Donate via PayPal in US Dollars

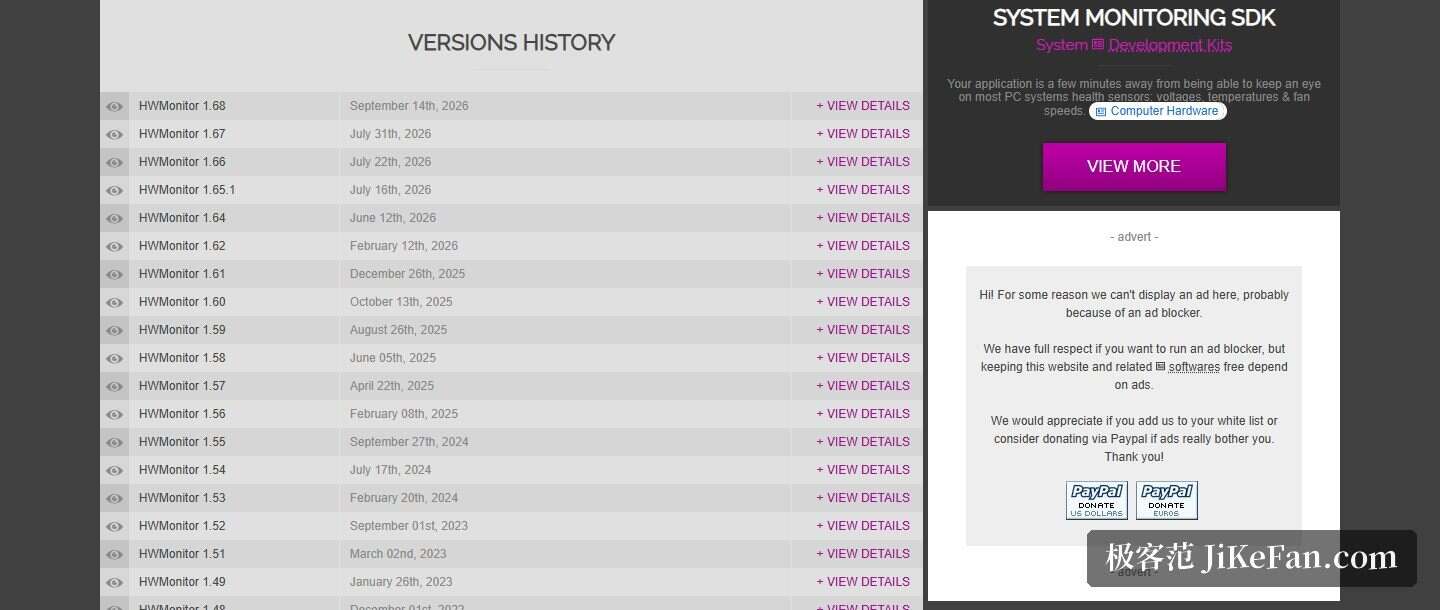click(x=1097, y=500)
